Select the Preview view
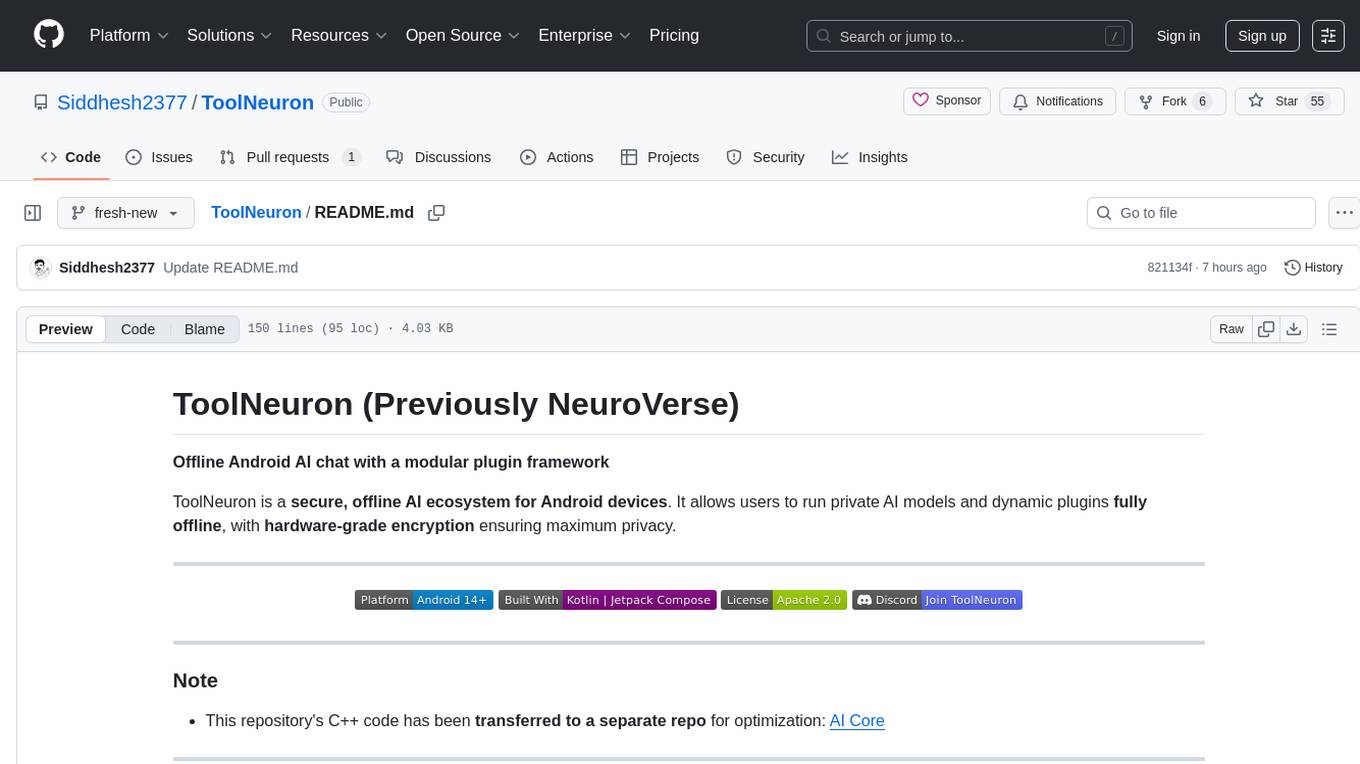The width and height of the screenshot is (1360, 764). pyautogui.click(x=66, y=329)
